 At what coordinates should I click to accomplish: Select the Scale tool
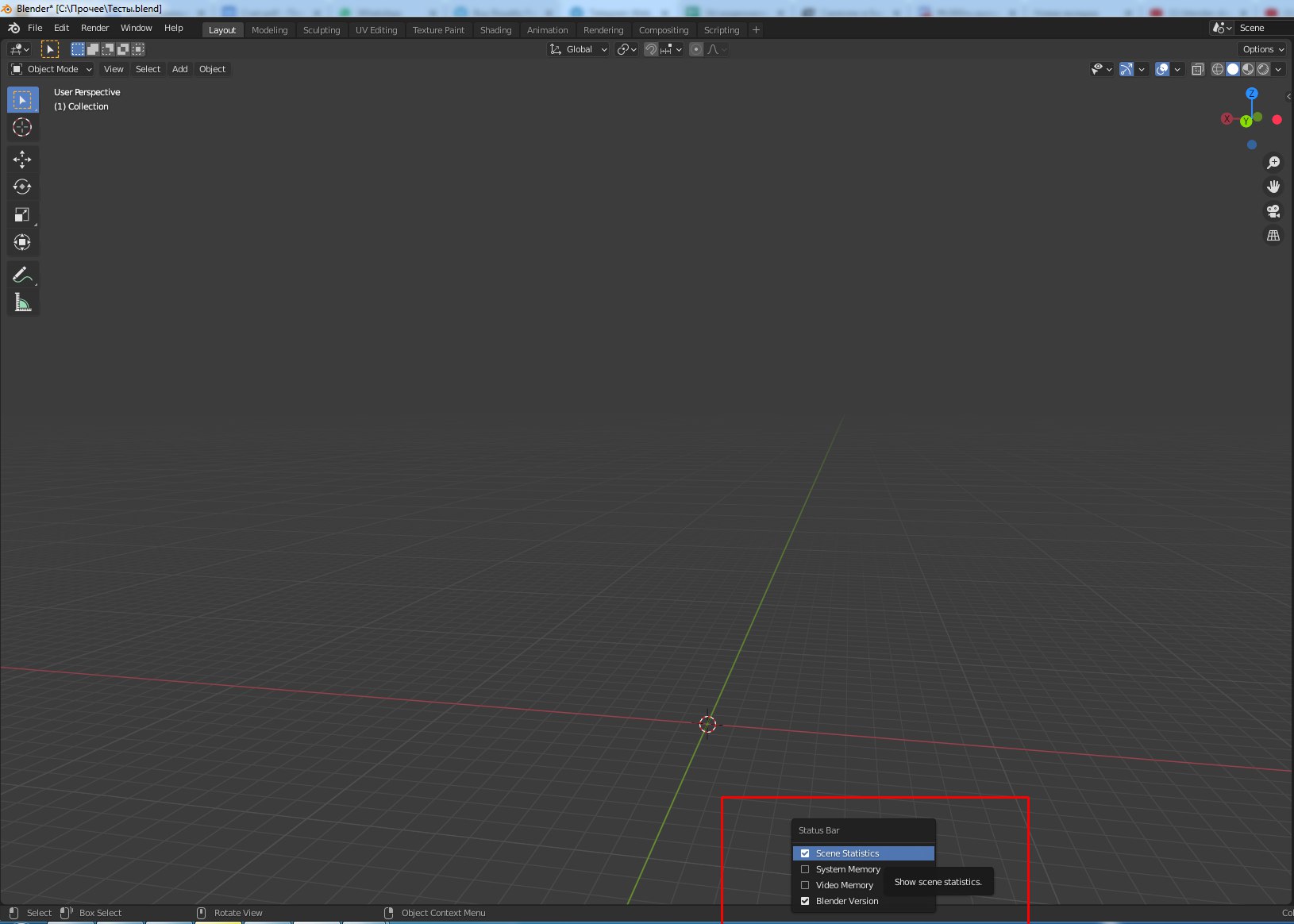coord(22,214)
